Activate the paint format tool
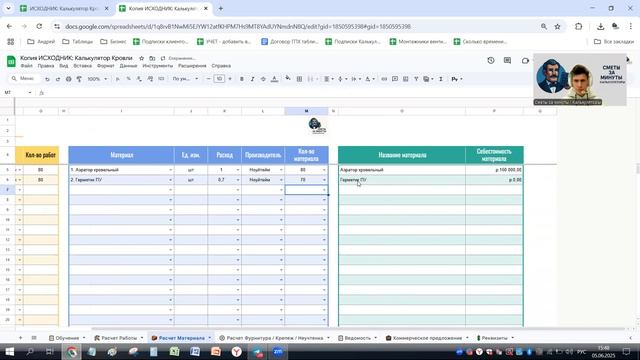Image resolution: width=640 pixels, height=360 pixels. (79, 79)
